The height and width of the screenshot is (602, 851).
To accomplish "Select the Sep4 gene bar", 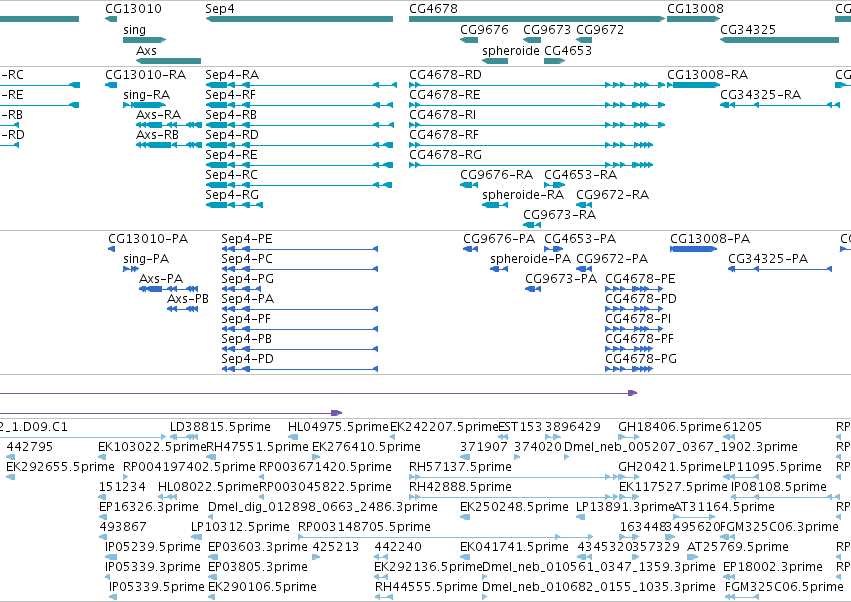I will (299, 19).
